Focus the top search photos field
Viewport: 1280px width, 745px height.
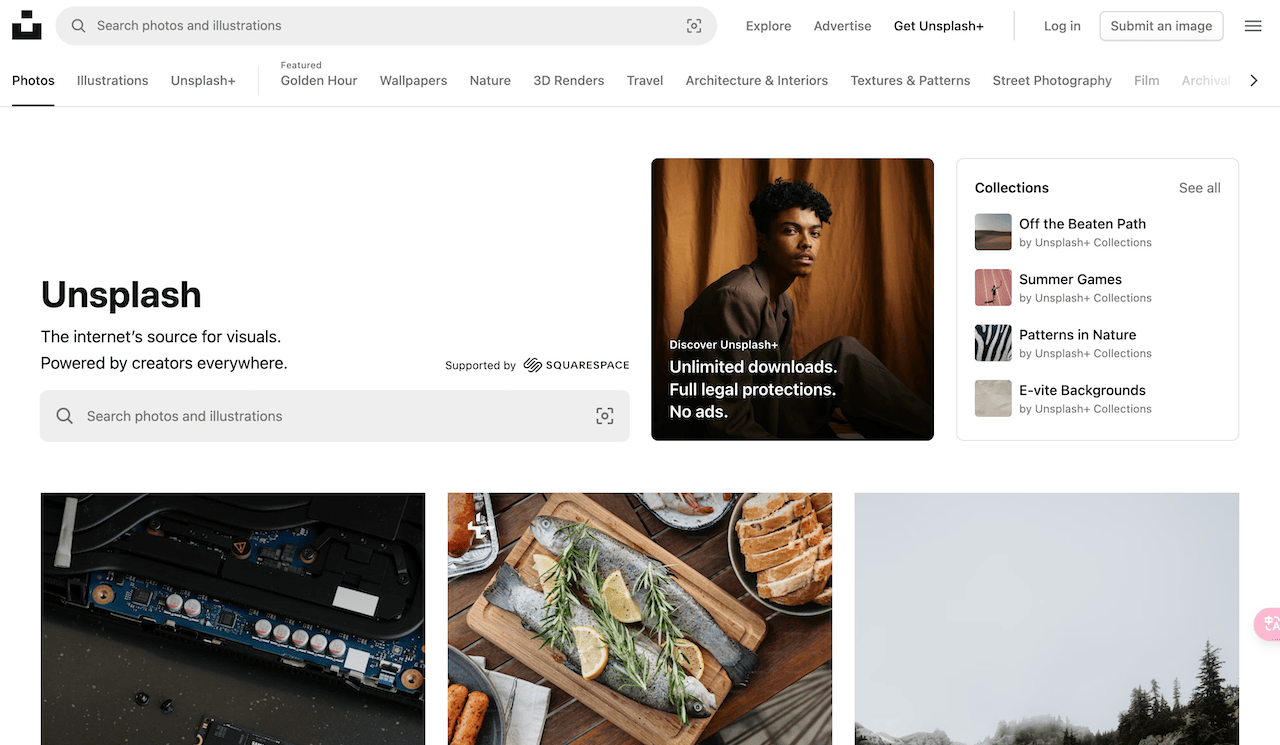click(x=386, y=26)
